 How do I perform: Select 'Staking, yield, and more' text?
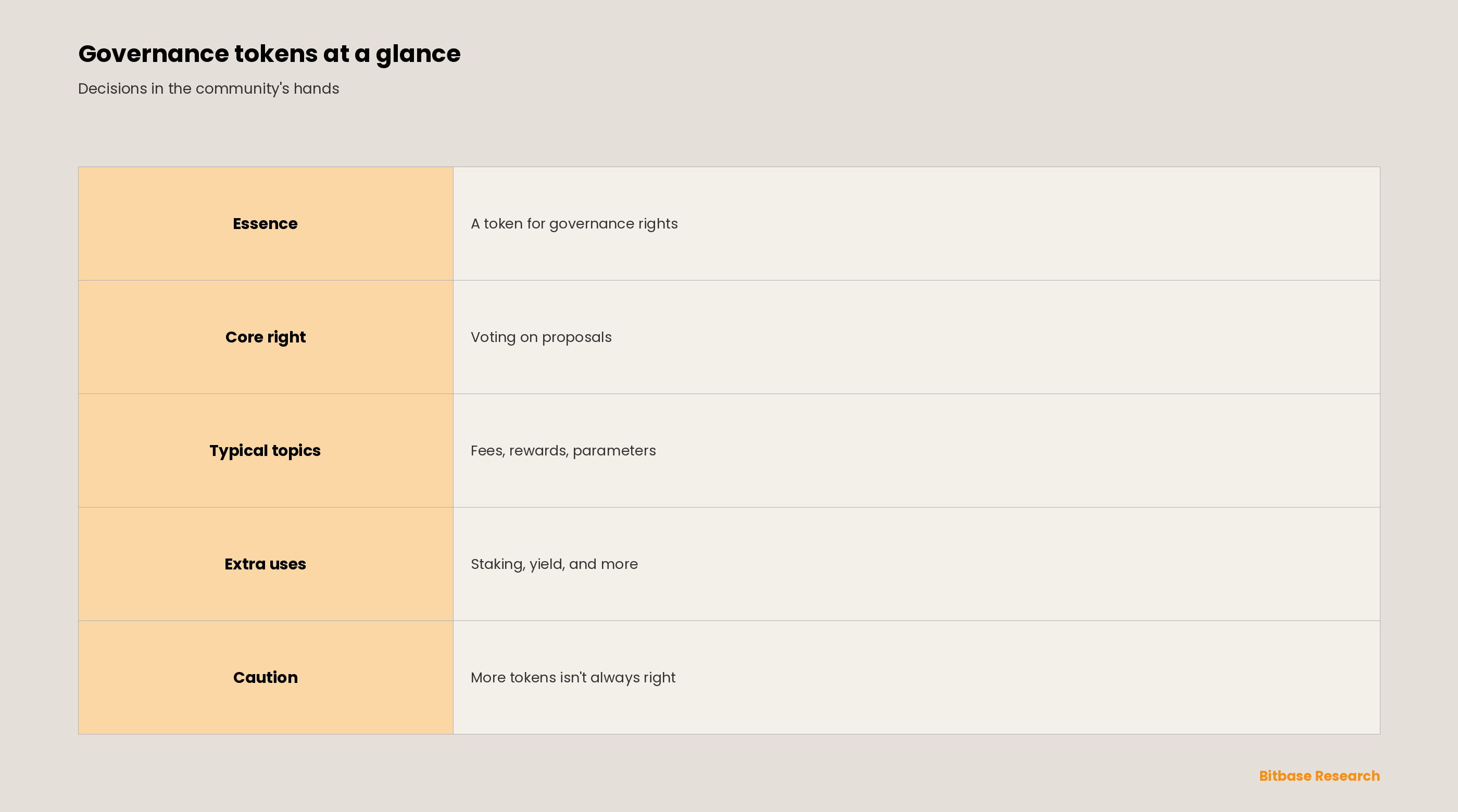coord(554,564)
